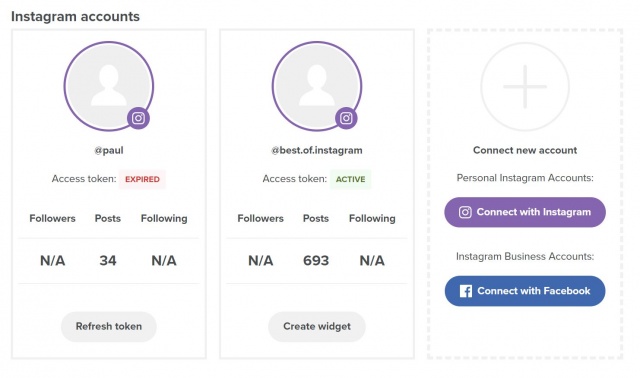This screenshot has width=640, height=378.
Task: Click the Following label on @best.of.instagram's card
Action: point(372,219)
